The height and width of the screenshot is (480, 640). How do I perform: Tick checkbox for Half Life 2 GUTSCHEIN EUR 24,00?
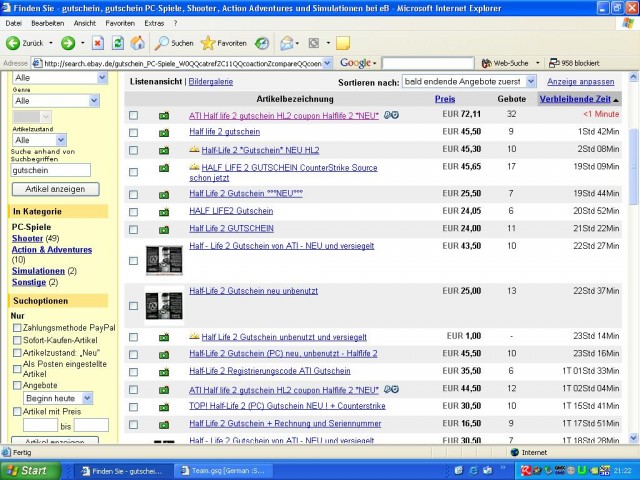pyautogui.click(x=133, y=229)
